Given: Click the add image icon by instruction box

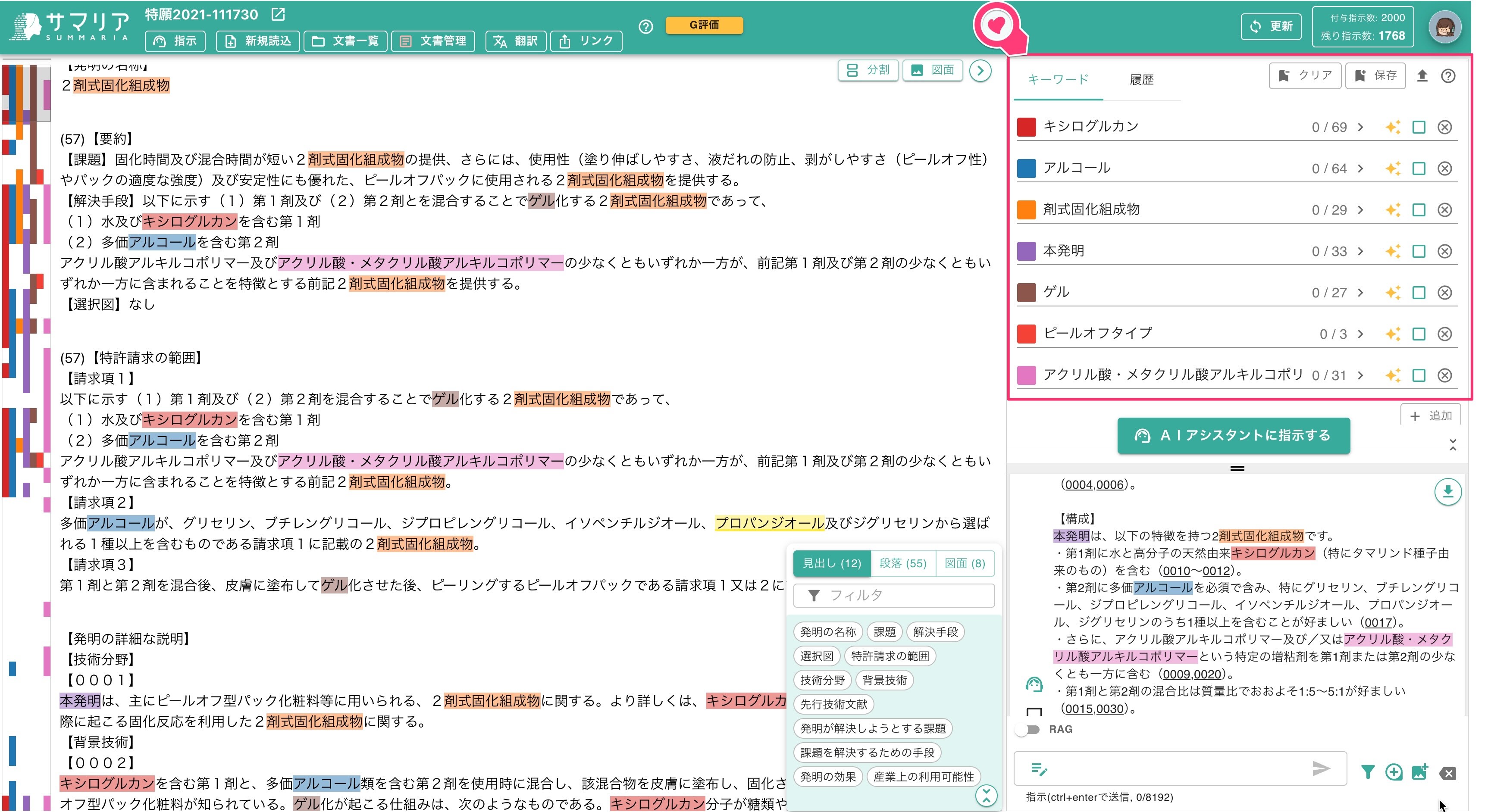Looking at the screenshot, I should pos(1420,772).
